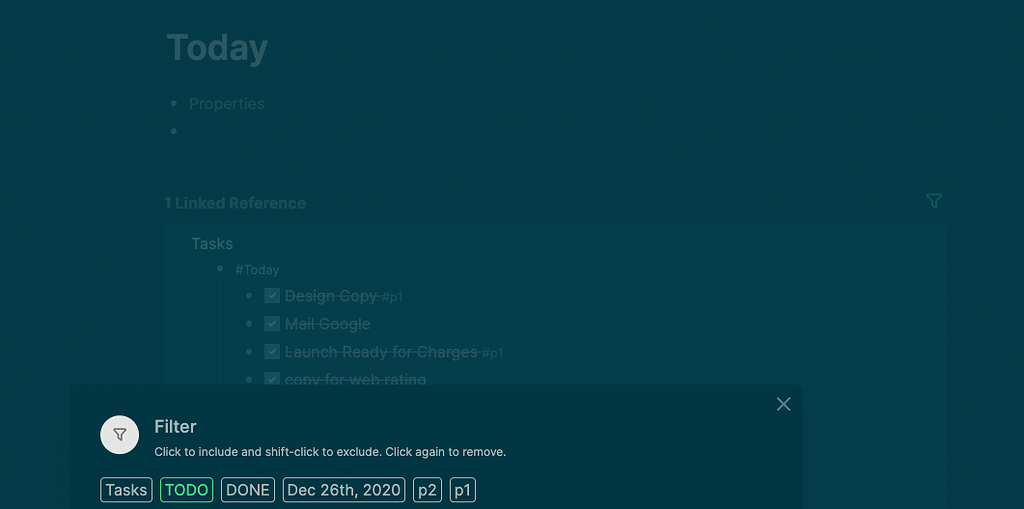This screenshot has height=509, width=1024.
Task: Click the bullet beside #Today block
Action: 220,270
